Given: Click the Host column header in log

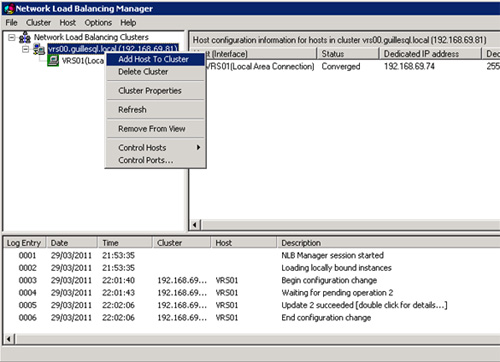Looking at the screenshot, I should pyautogui.click(x=244, y=243).
